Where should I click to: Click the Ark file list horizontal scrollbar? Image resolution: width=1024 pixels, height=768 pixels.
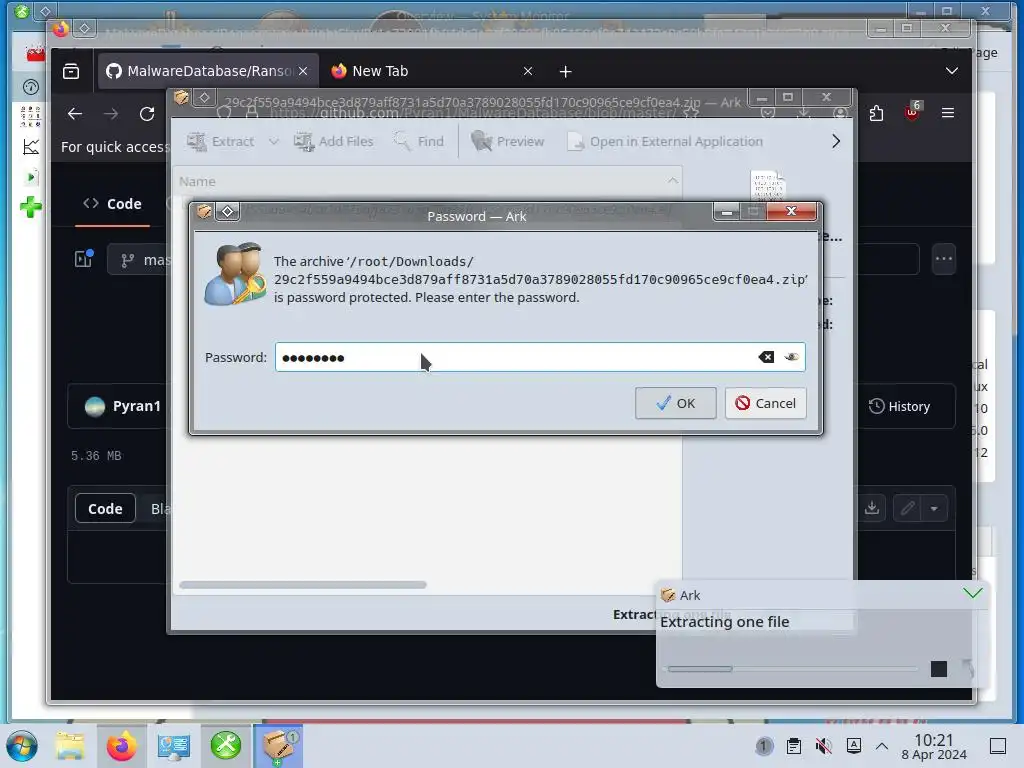coord(303,584)
